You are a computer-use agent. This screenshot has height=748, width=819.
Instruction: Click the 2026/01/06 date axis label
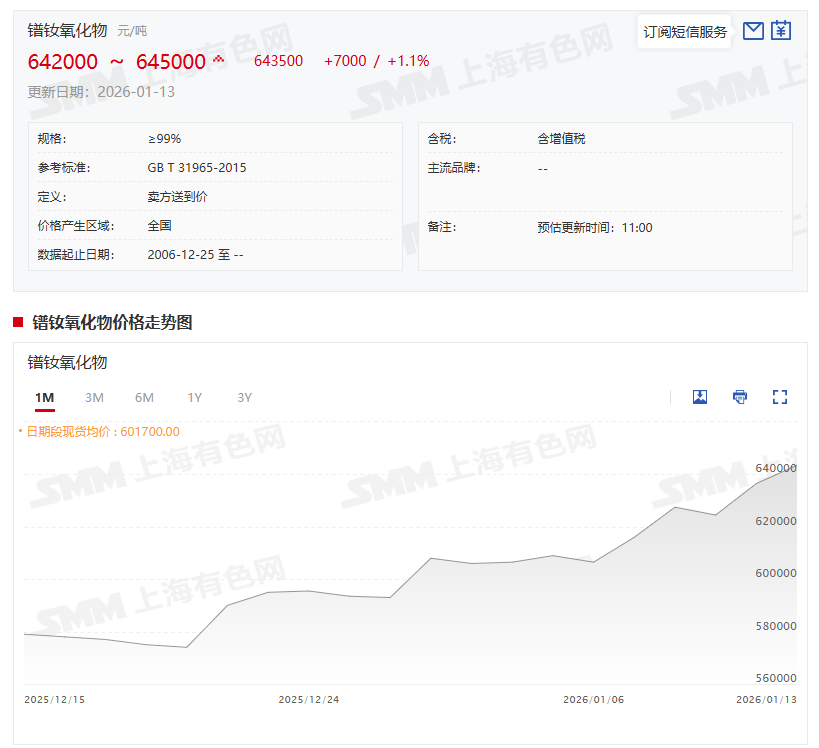tap(593, 700)
